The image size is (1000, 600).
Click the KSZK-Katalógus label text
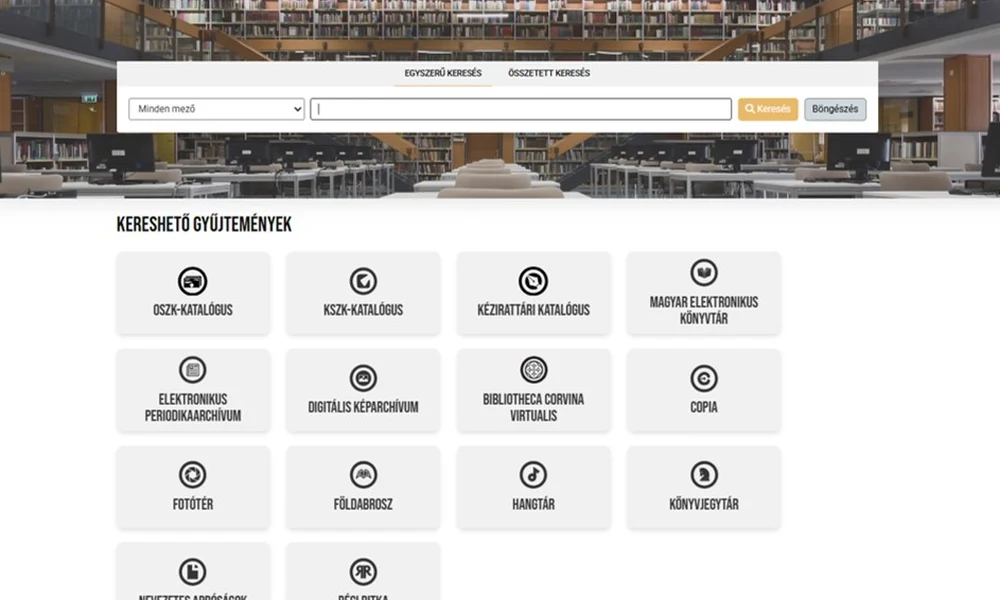point(363,310)
